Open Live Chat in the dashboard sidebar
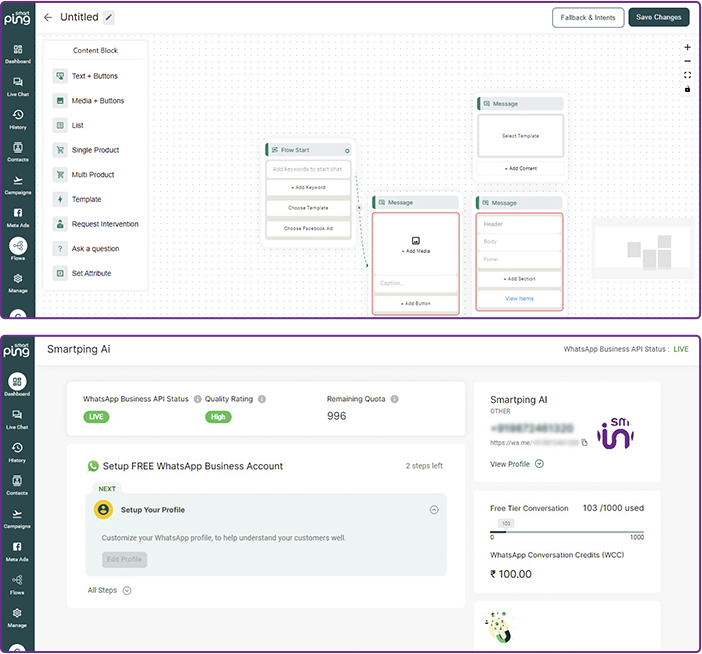 (17, 419)
